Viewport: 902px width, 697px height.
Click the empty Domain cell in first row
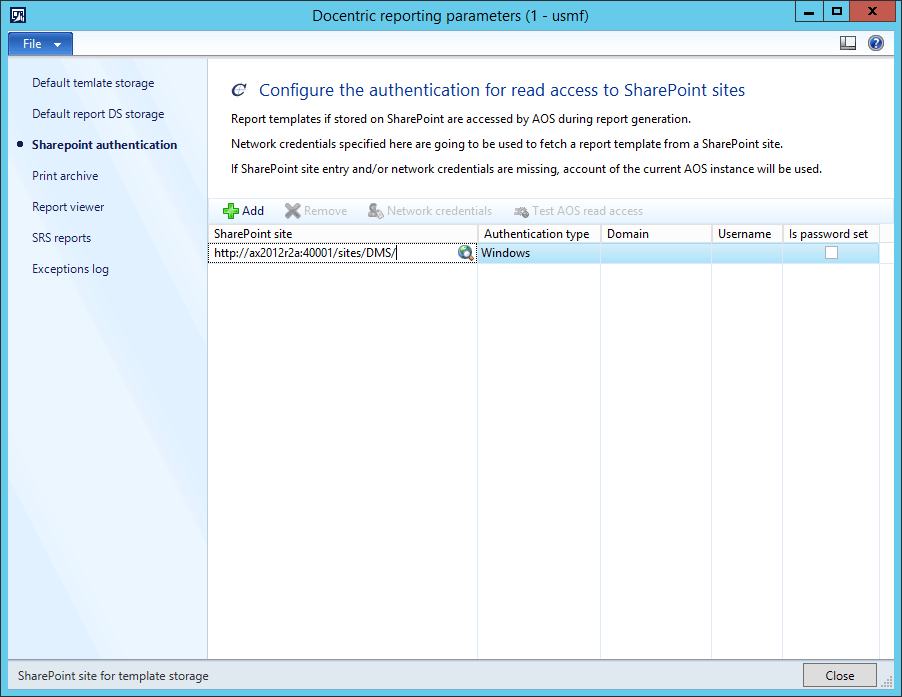[x=656, y=253]
